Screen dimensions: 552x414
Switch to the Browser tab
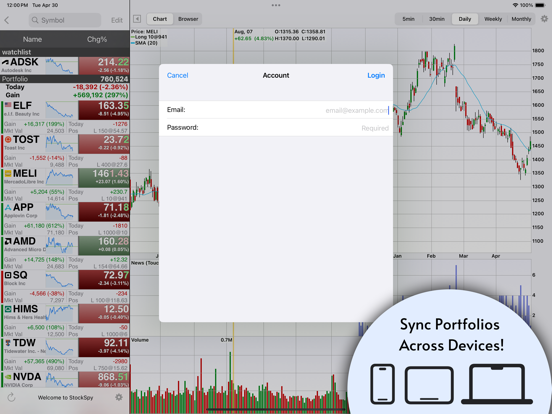click(x=188, y=19)
